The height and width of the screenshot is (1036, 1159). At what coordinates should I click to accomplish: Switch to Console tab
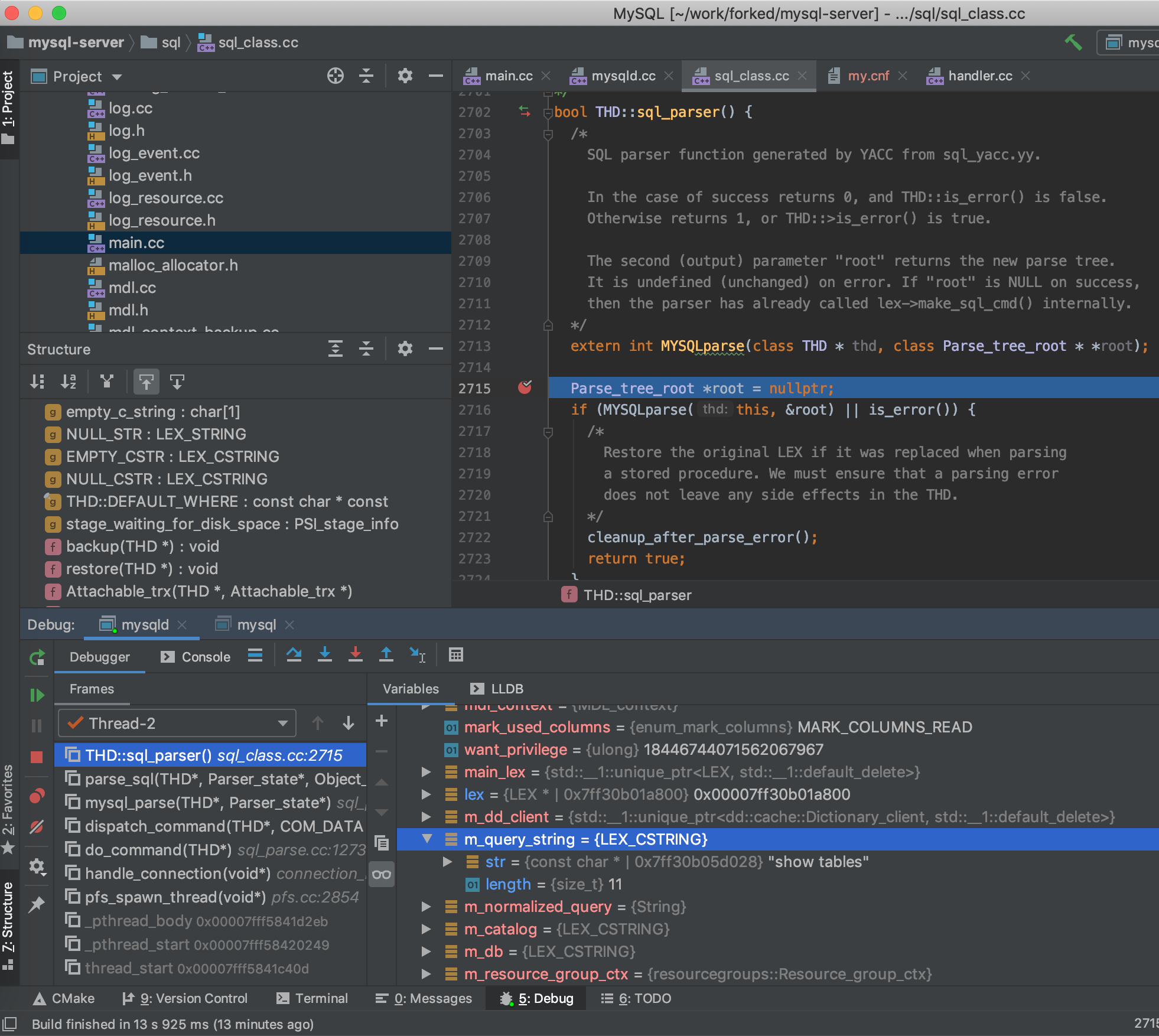click(x=196, y=657)
